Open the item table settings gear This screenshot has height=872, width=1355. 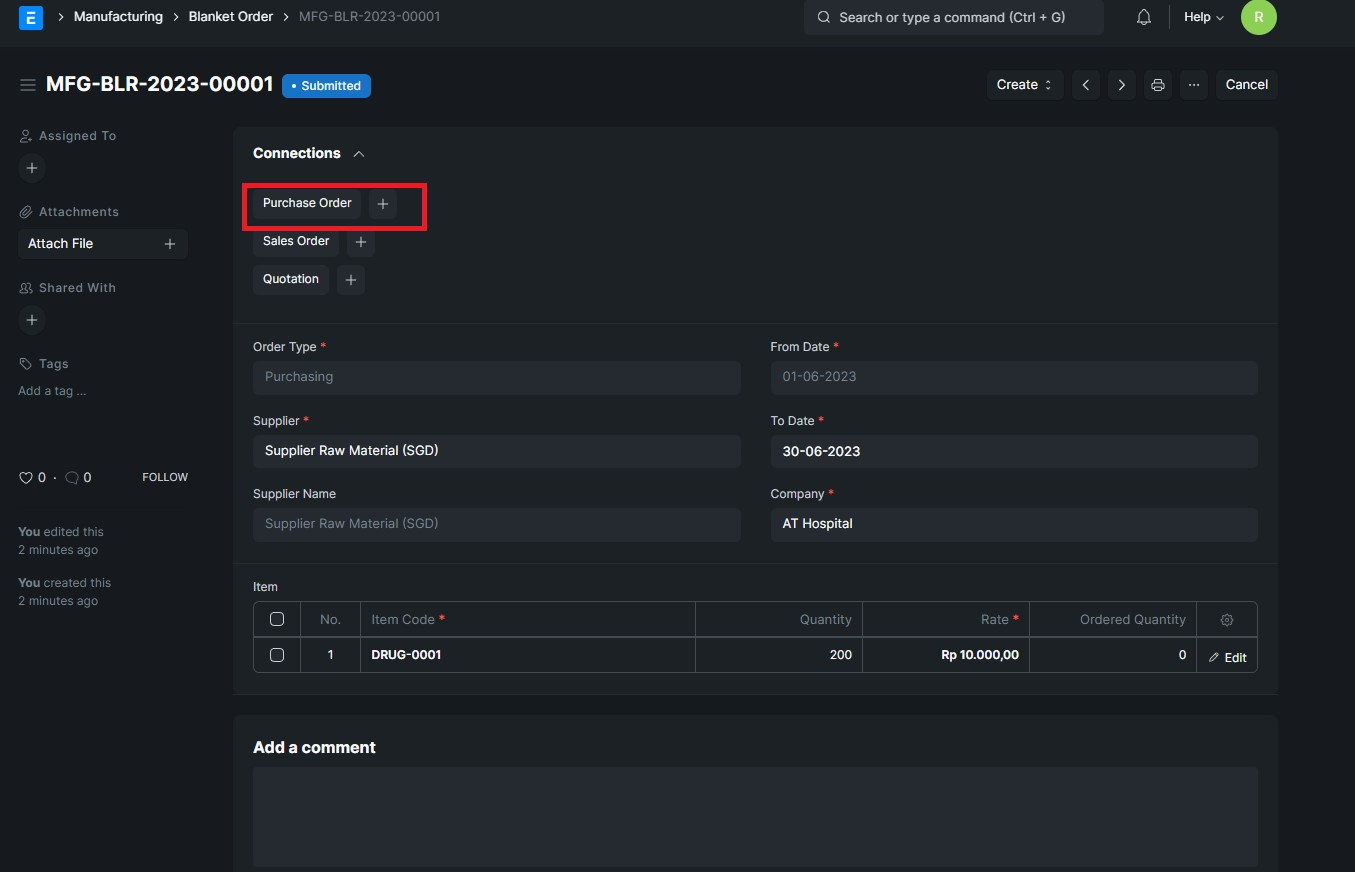click(x=1227, y=619)
